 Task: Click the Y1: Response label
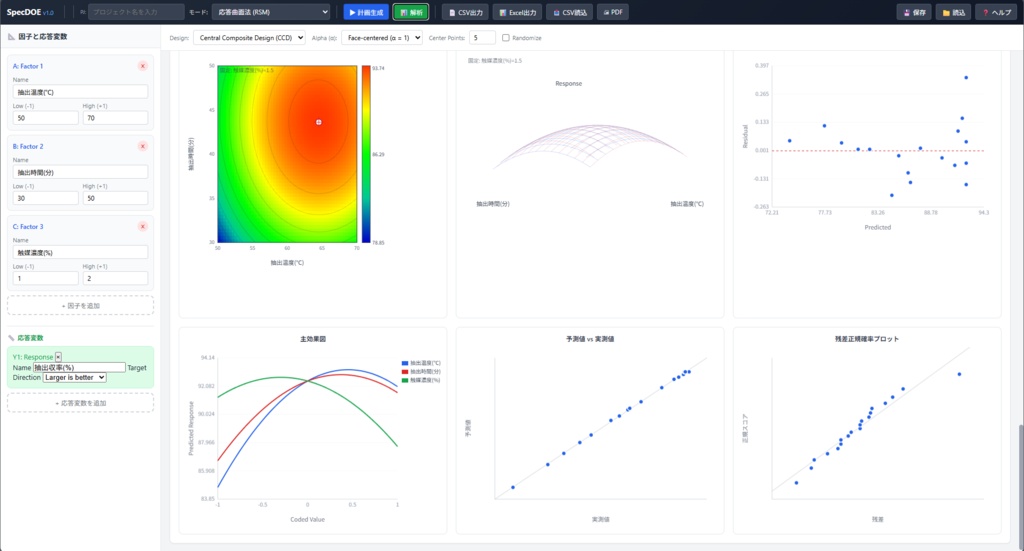(x=33, y=357)
